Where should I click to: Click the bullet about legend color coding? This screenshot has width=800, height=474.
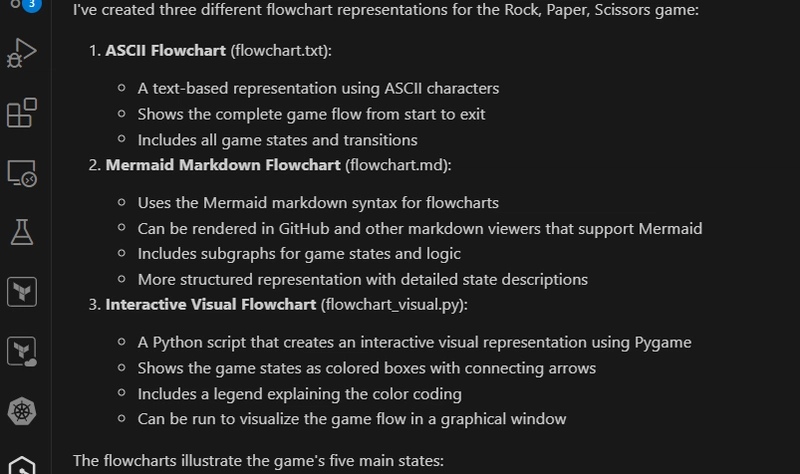coord(299,394)
